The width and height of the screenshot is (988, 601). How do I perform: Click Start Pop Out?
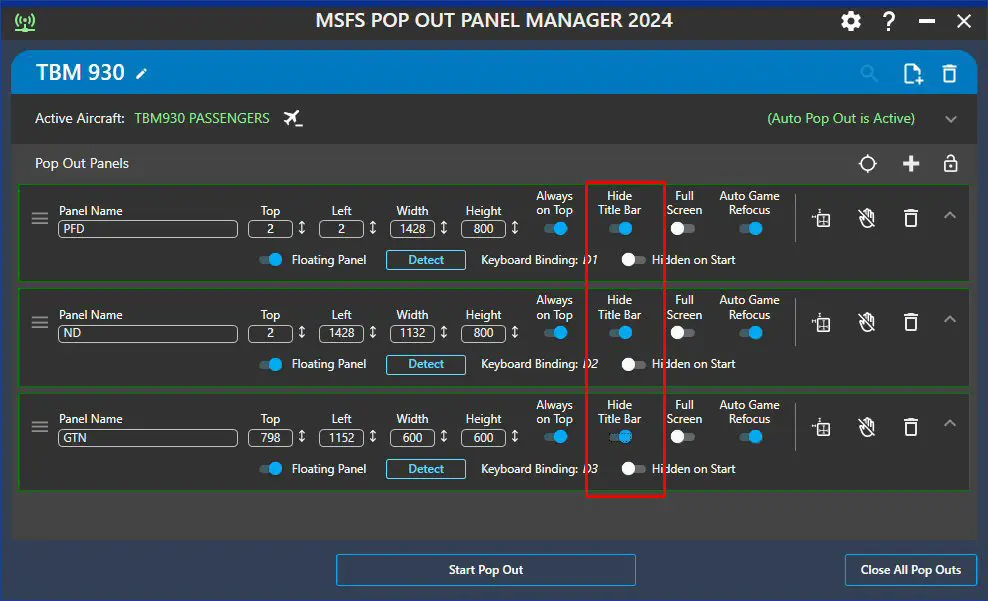point(486,570)
